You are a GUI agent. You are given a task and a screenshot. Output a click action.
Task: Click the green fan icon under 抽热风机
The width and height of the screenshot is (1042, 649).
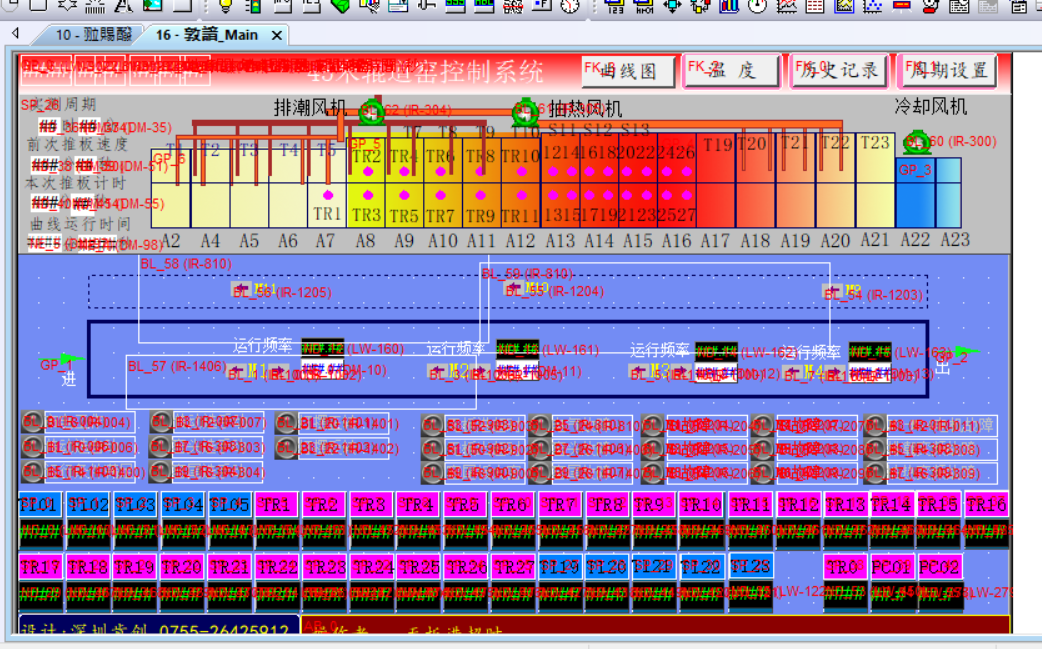pos(525,111)
